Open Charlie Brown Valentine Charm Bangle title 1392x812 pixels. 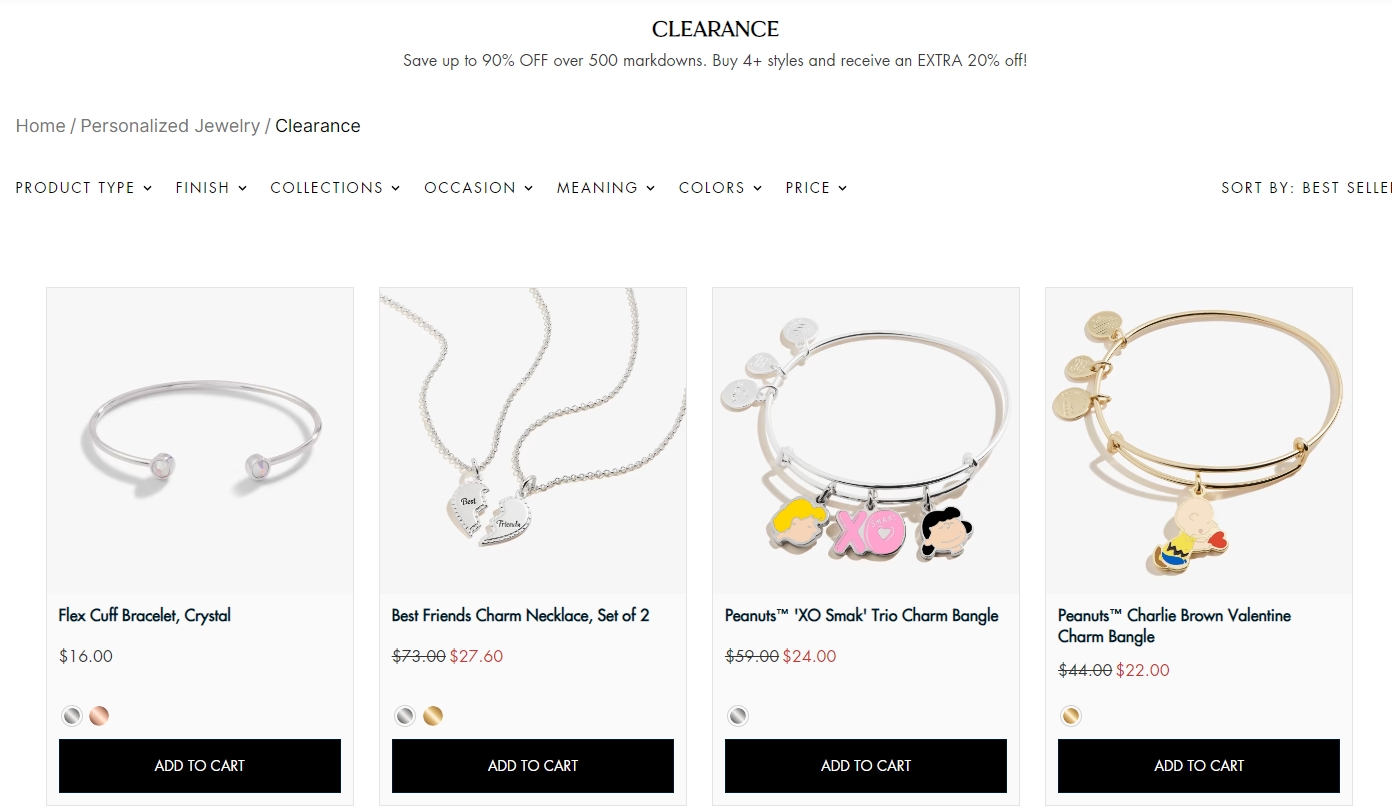(1174, 626)
